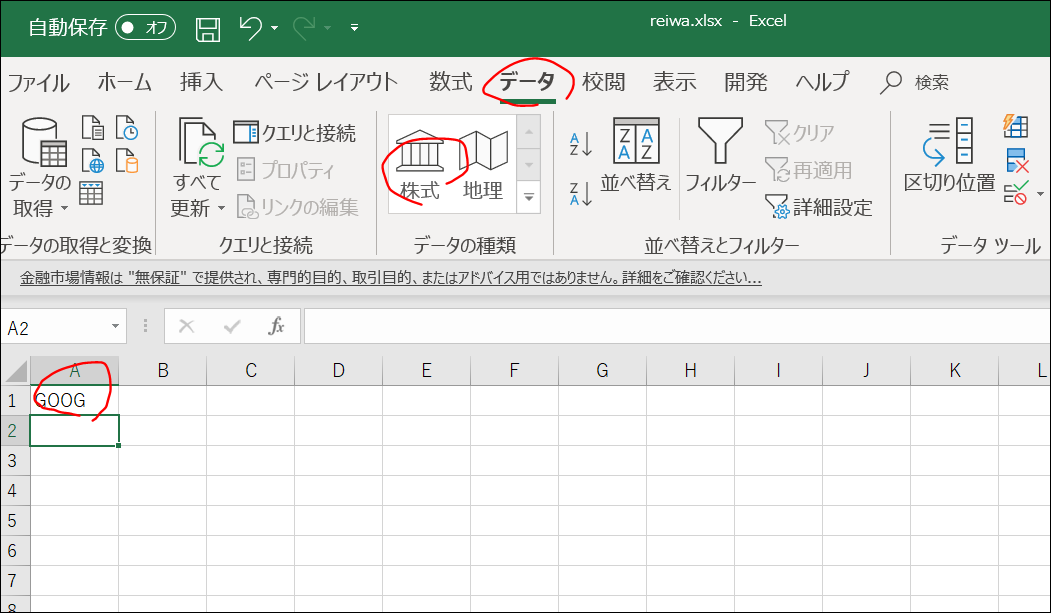Choose the 株式 stocks data type
1051x613 pixels.
(x=420, y=165)
